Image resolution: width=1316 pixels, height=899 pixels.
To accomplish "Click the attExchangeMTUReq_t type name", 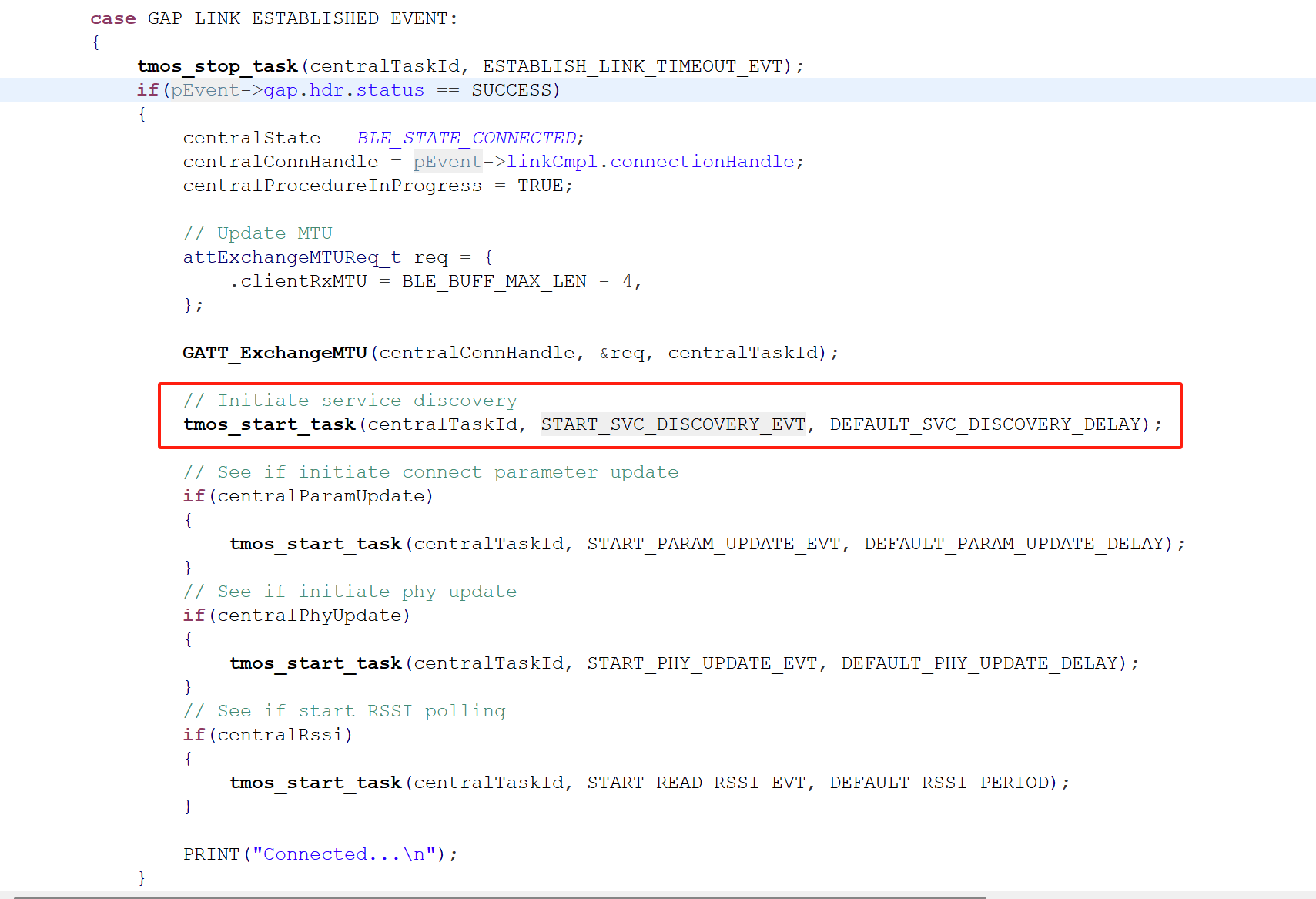I will coord(292,257).
